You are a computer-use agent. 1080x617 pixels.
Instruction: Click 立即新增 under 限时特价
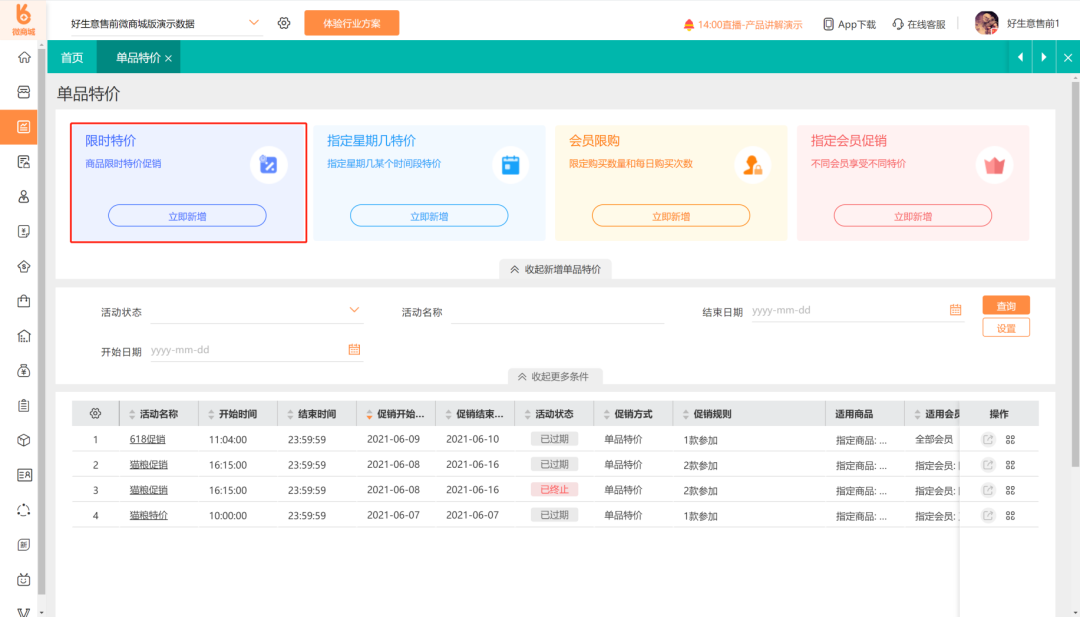pyautogui.click(x=187, y=216)
